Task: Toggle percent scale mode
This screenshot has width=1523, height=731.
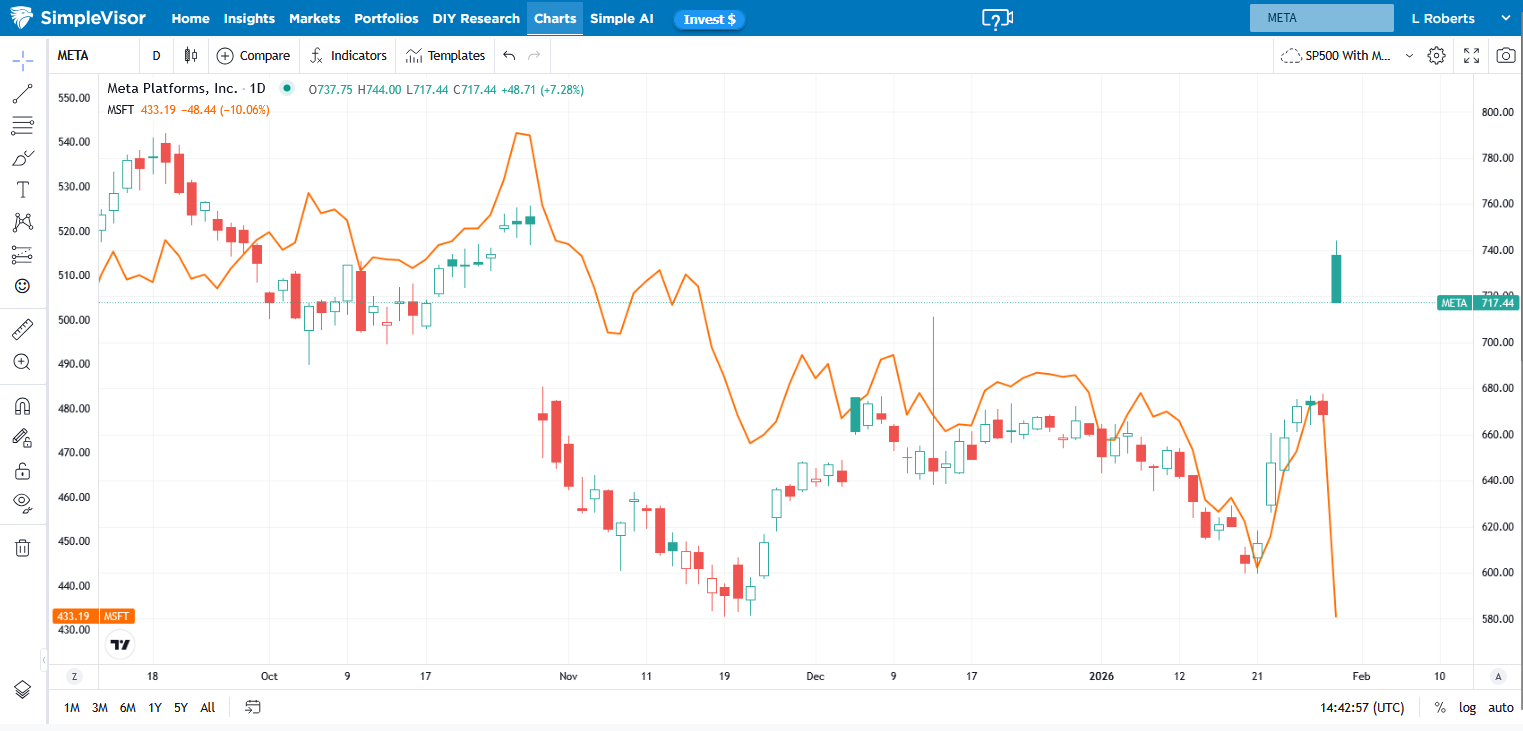Action: coord(1440,708)
